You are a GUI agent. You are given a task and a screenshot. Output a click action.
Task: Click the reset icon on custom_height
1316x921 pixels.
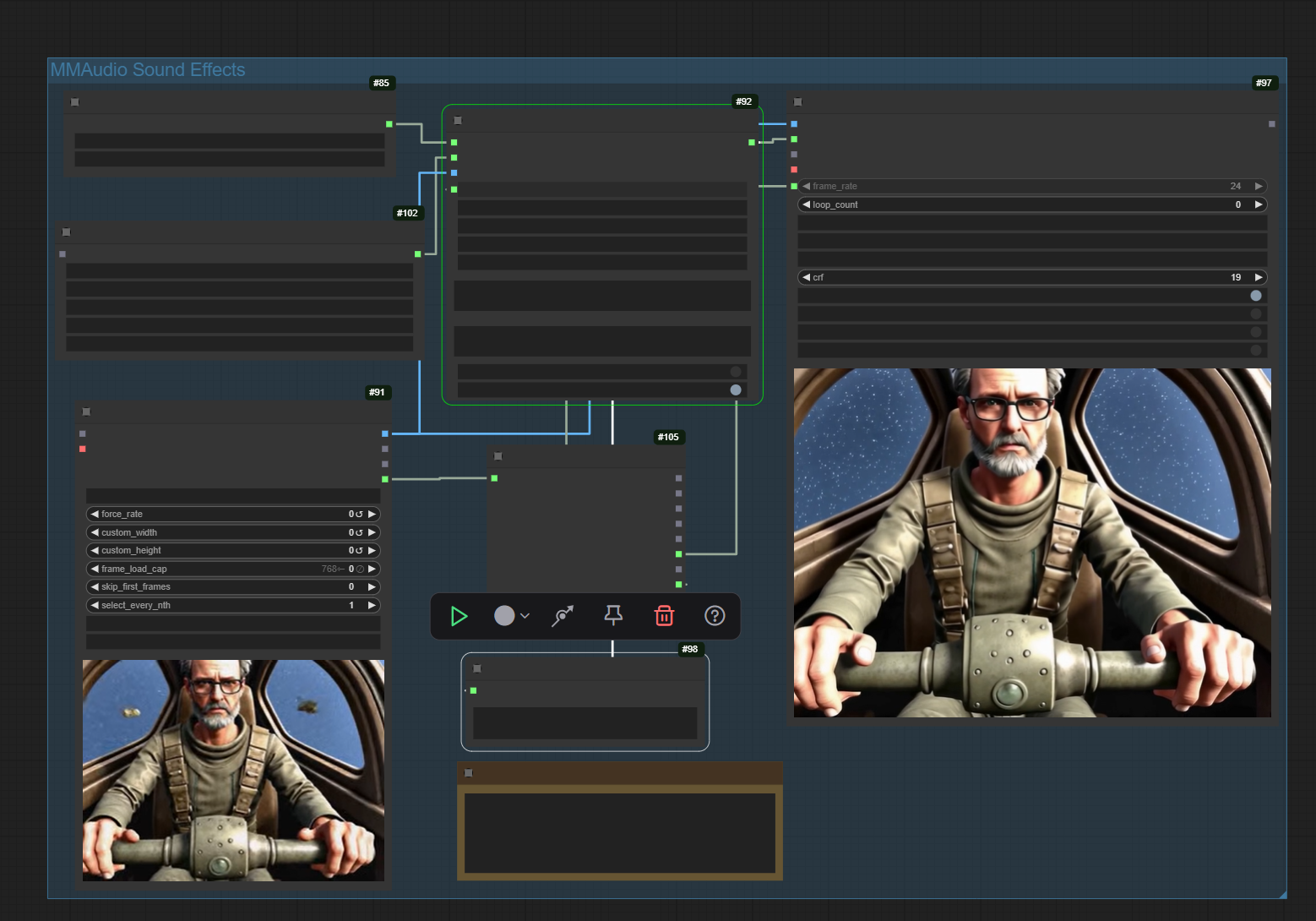pyautogui.click(x=359, y=551)
